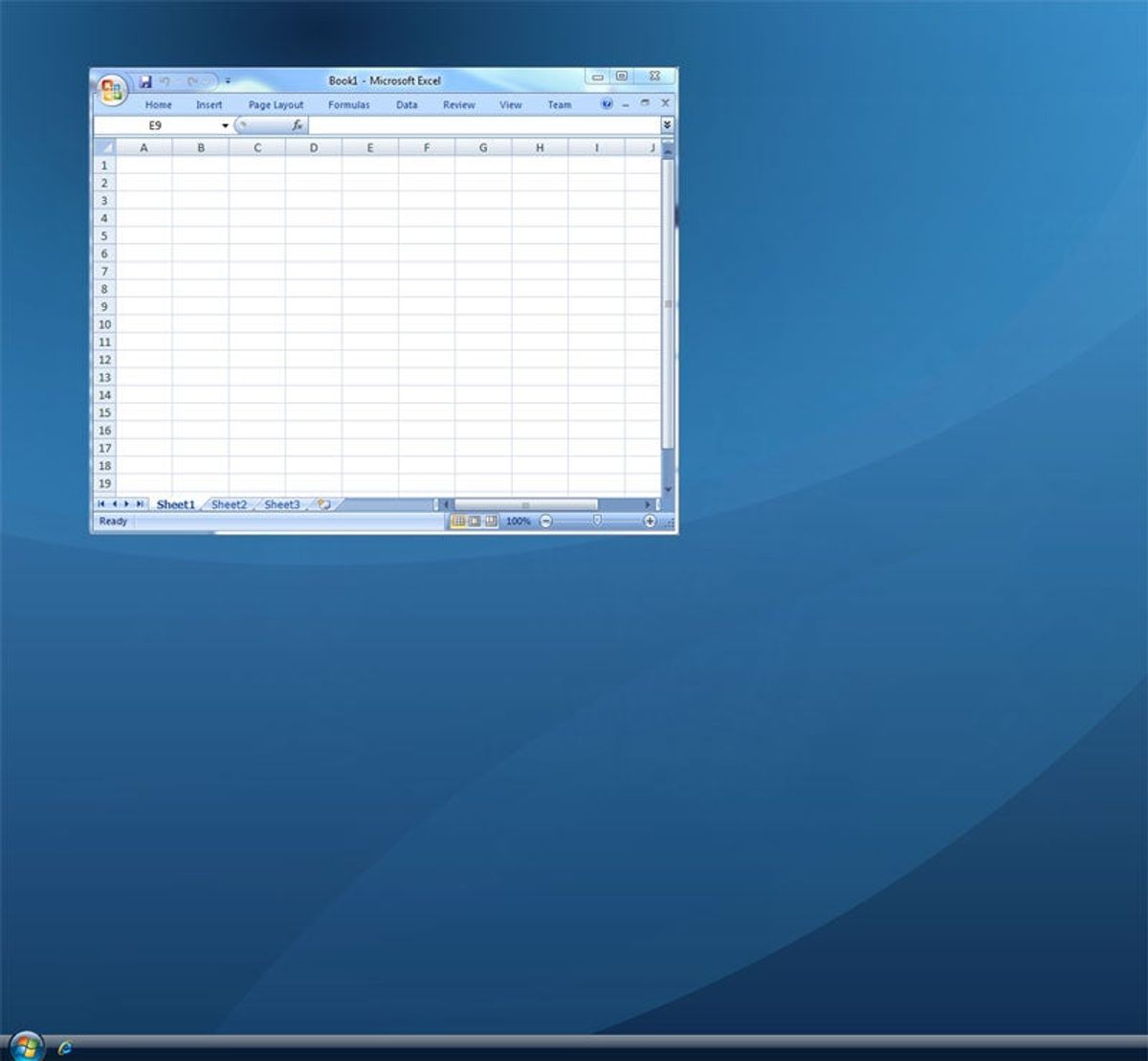Open the Name Box dropdown arrow
1148x1061 pixels.
(x=226, y=125)
